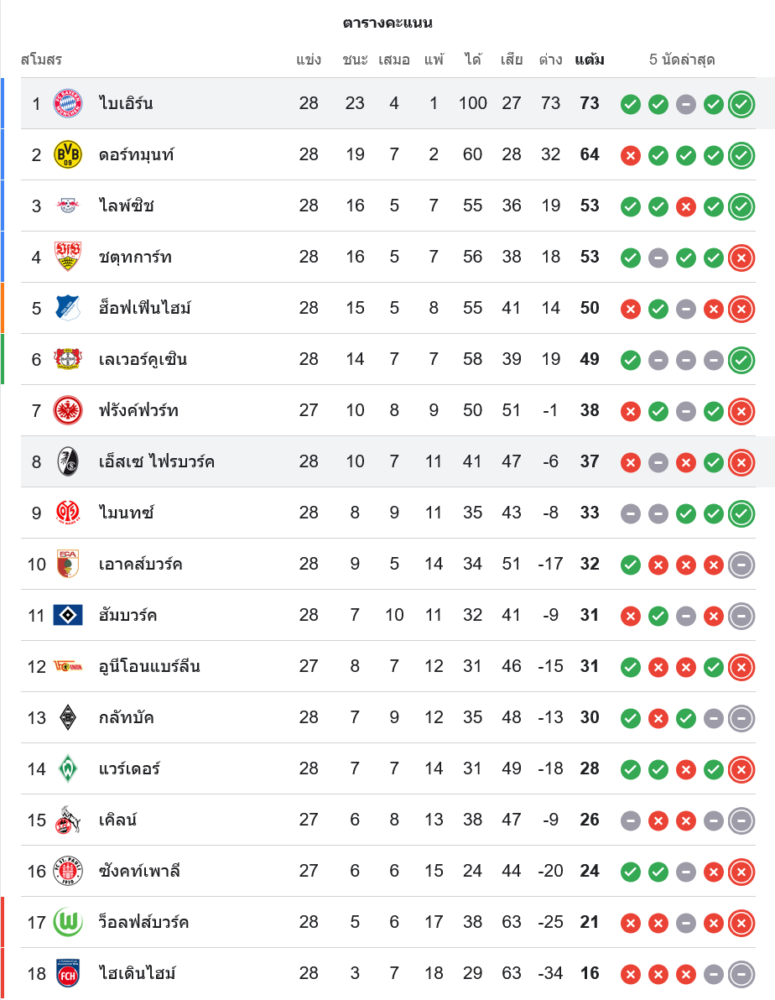
Task: Click Bayern's latest match win icon
Action: point(741,103)
